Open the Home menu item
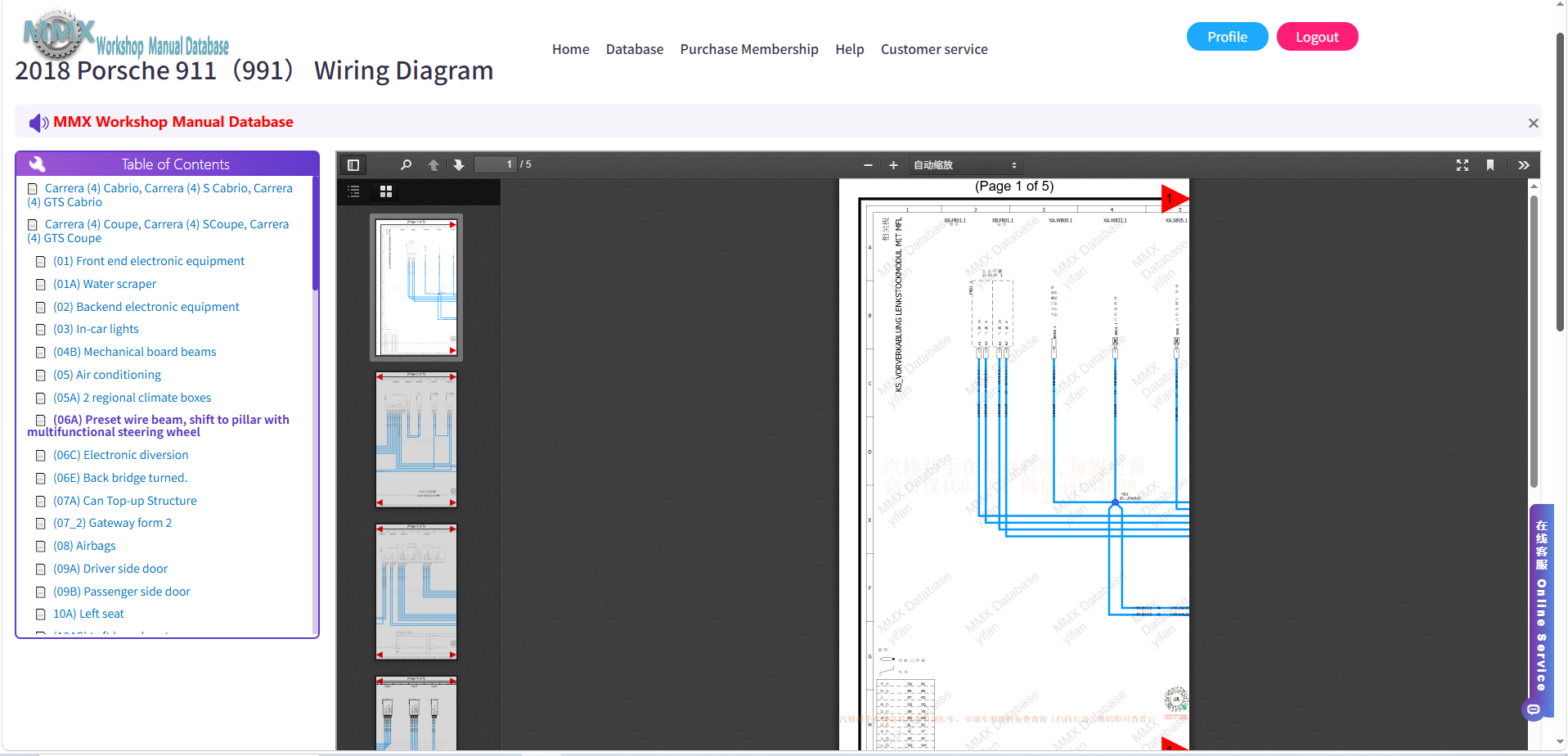The image size is (1568, 756). click(x=570, y=49)
